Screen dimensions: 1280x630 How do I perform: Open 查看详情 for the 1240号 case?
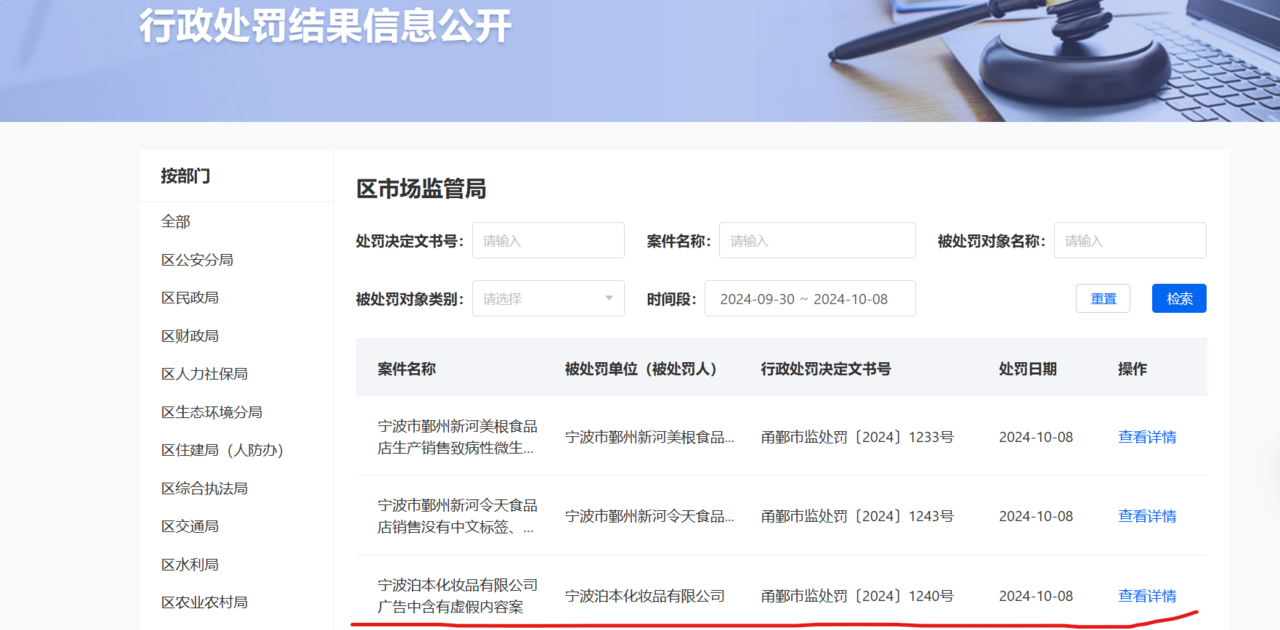(x=1147, y=596)
